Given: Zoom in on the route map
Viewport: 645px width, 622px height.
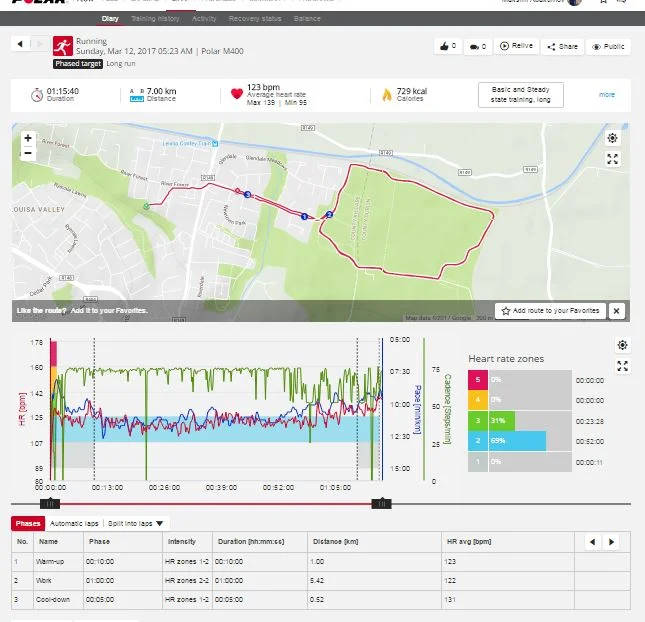Looking at the screenshot, I should [x=27, y=138].
